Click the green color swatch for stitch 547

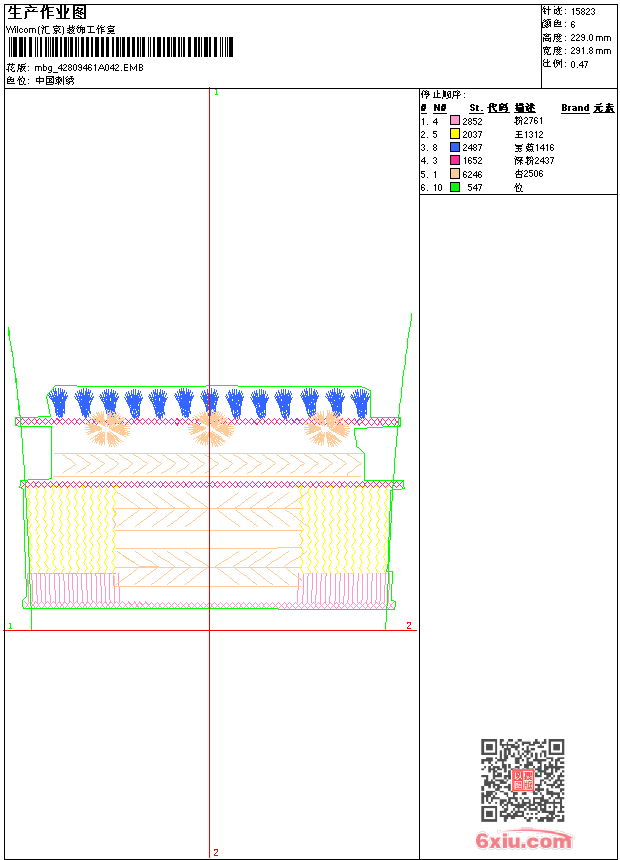[455, 187]
